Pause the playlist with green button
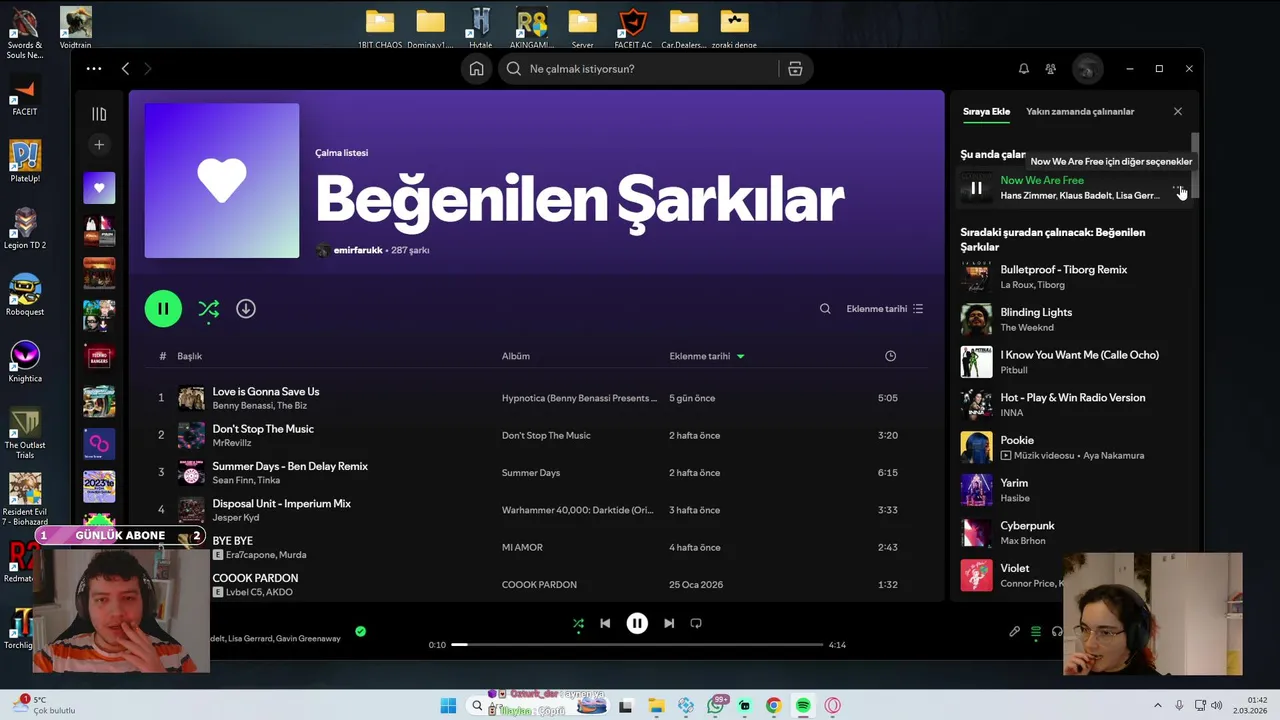1280x720 pixels. [163, 309]
